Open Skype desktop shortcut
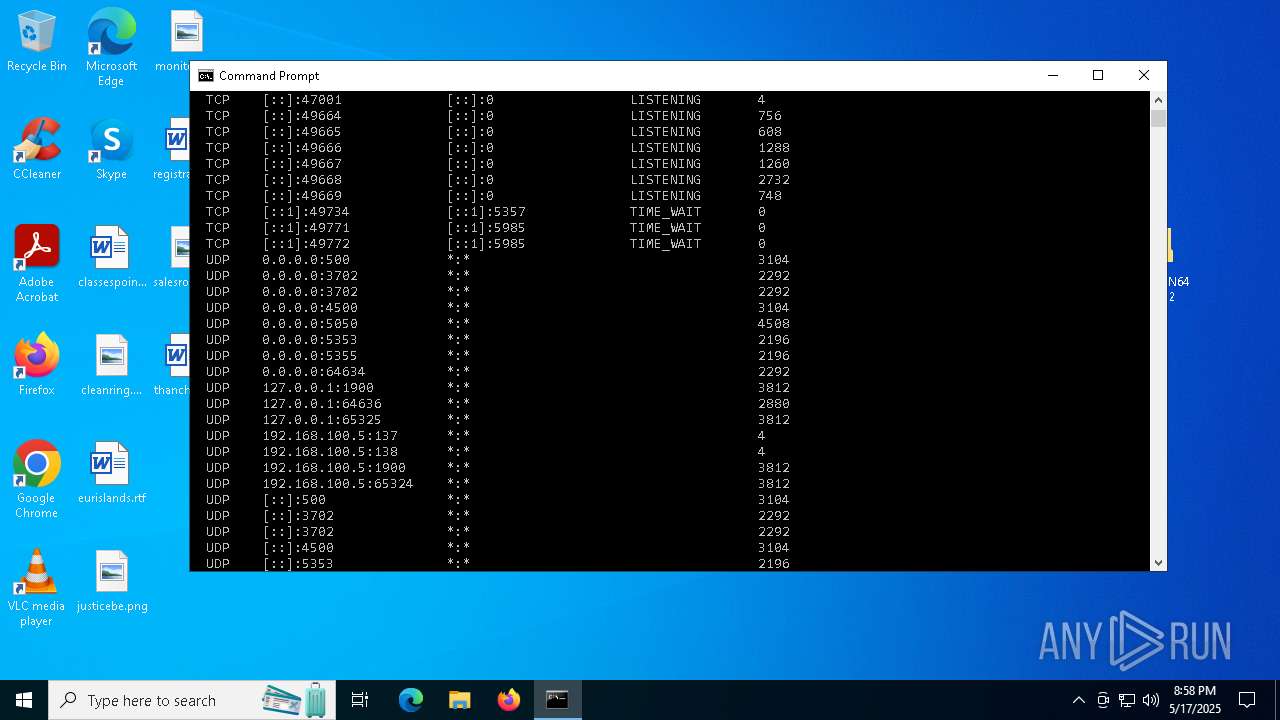 111,149
